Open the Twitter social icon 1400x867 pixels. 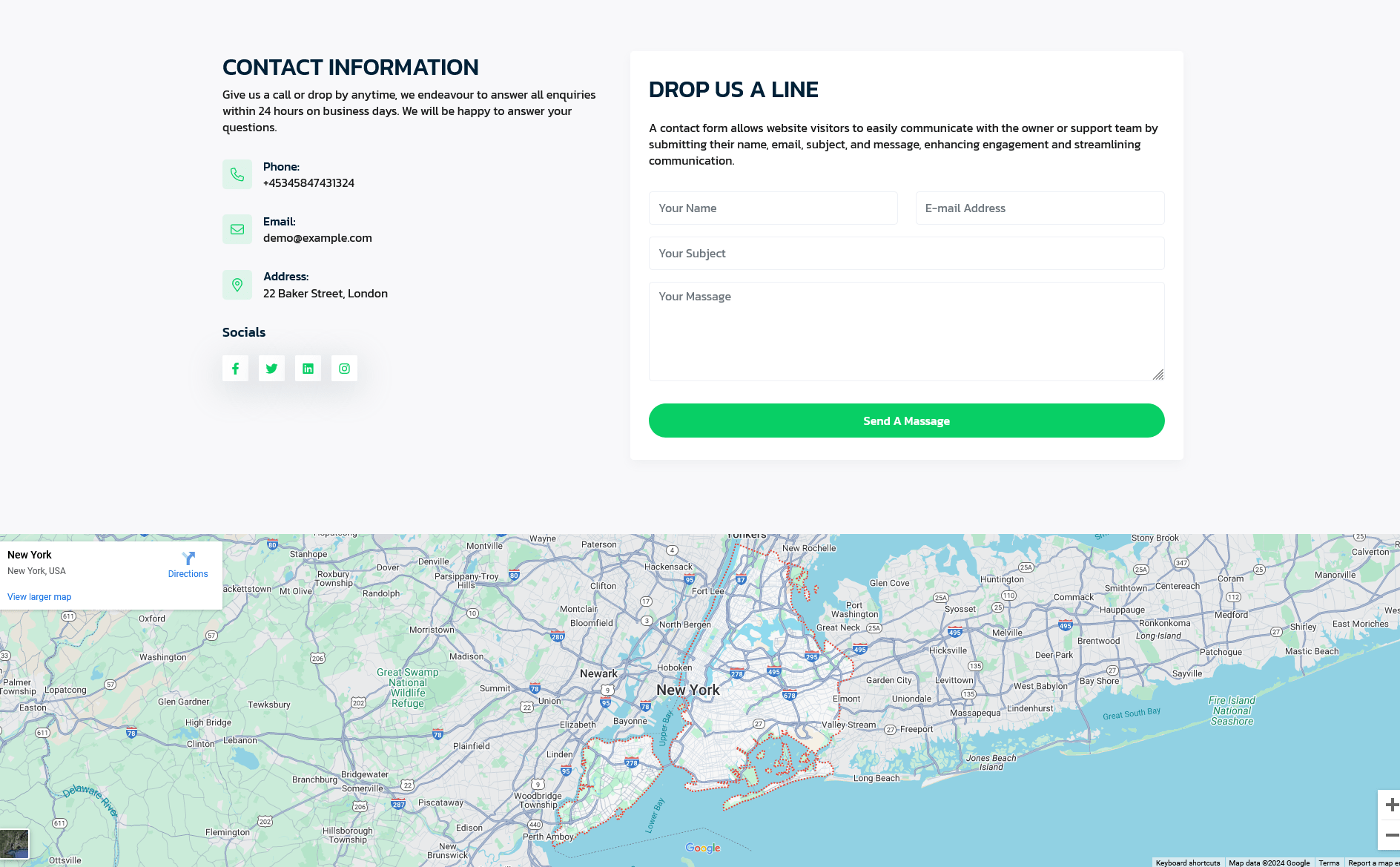(x=271, y=369)
